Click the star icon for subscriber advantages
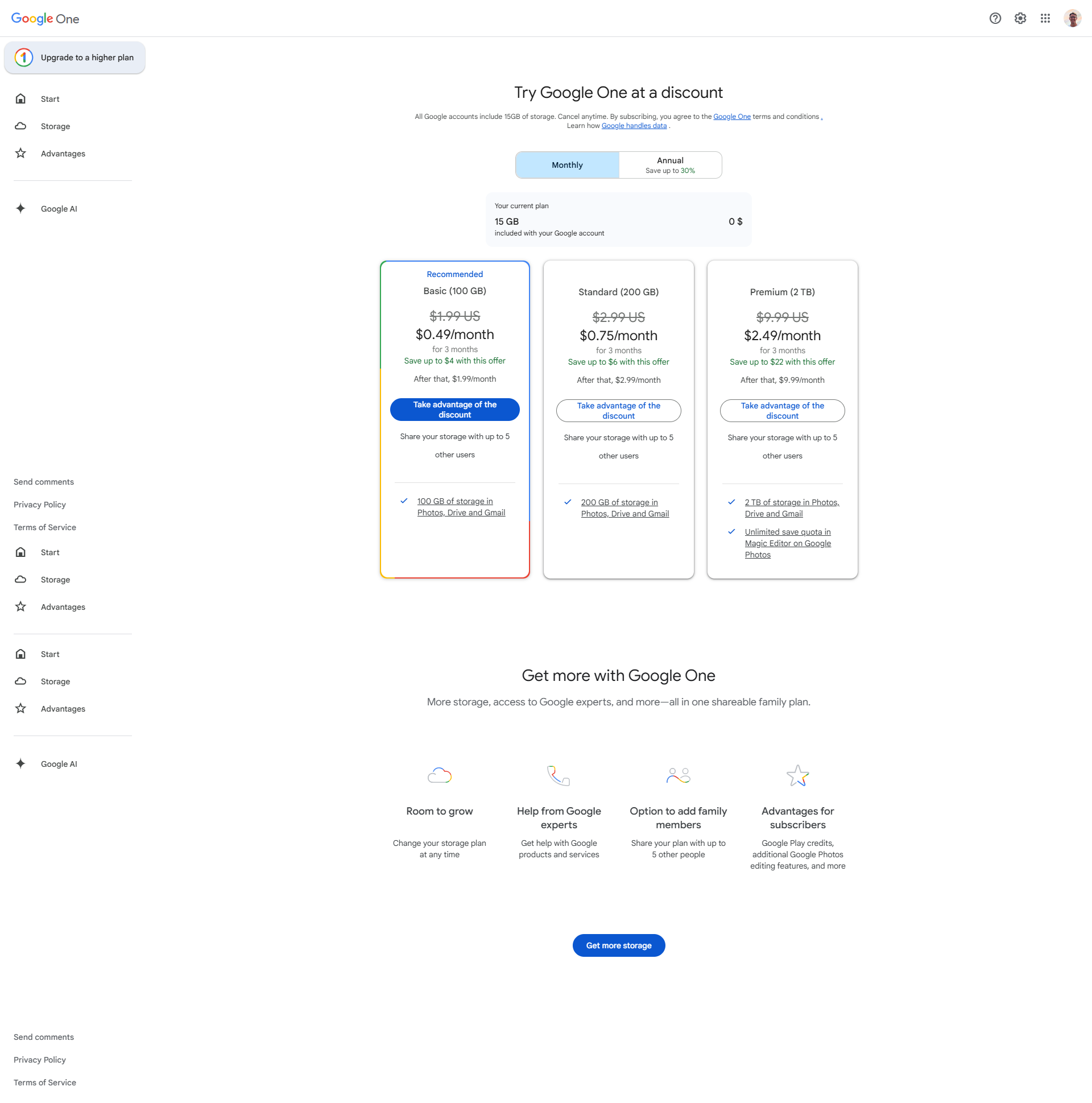 tap(797, 775)
